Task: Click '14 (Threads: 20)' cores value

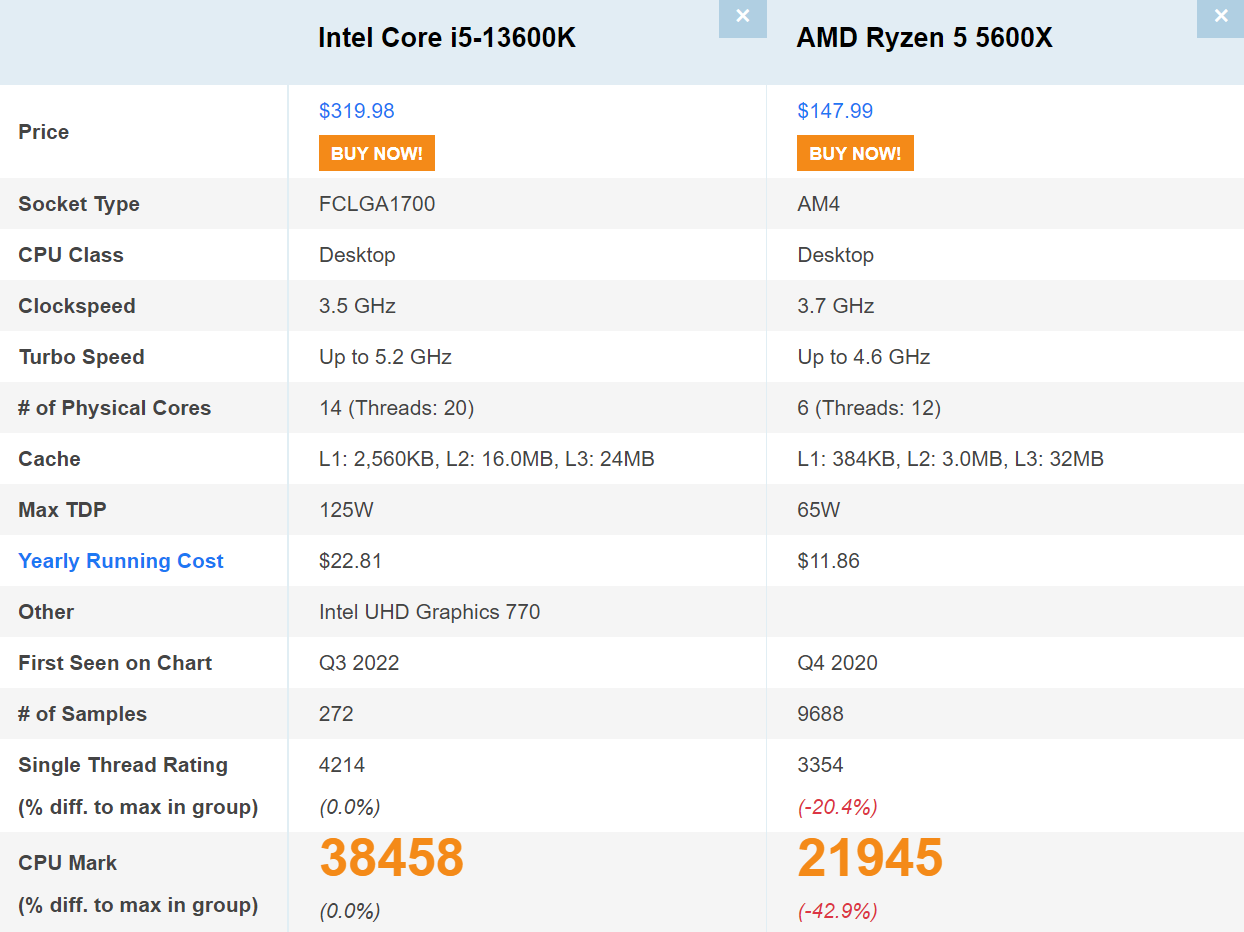Action: pos(397,408)
